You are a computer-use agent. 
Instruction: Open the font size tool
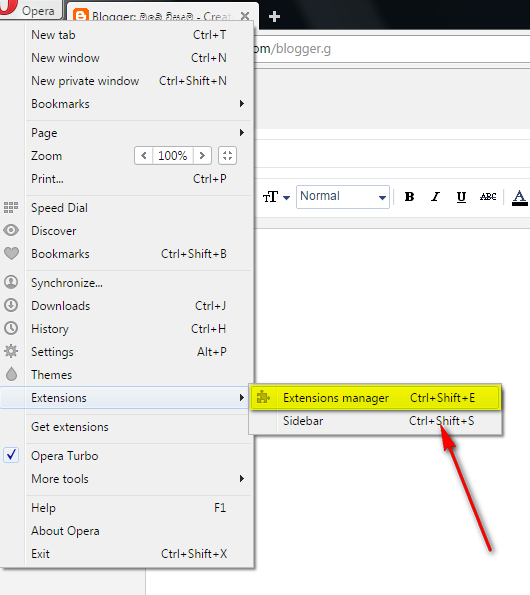click(276, 197)
